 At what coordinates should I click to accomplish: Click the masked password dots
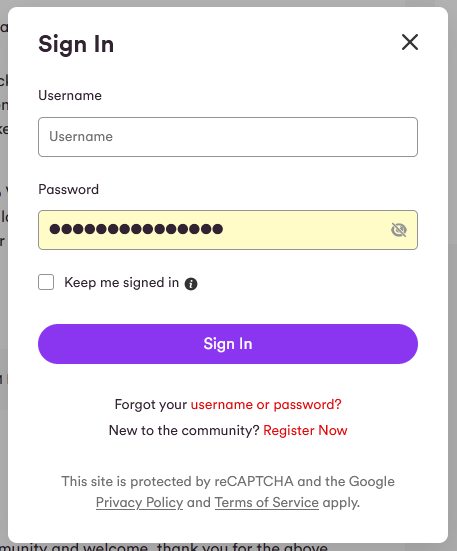point(136,229)
